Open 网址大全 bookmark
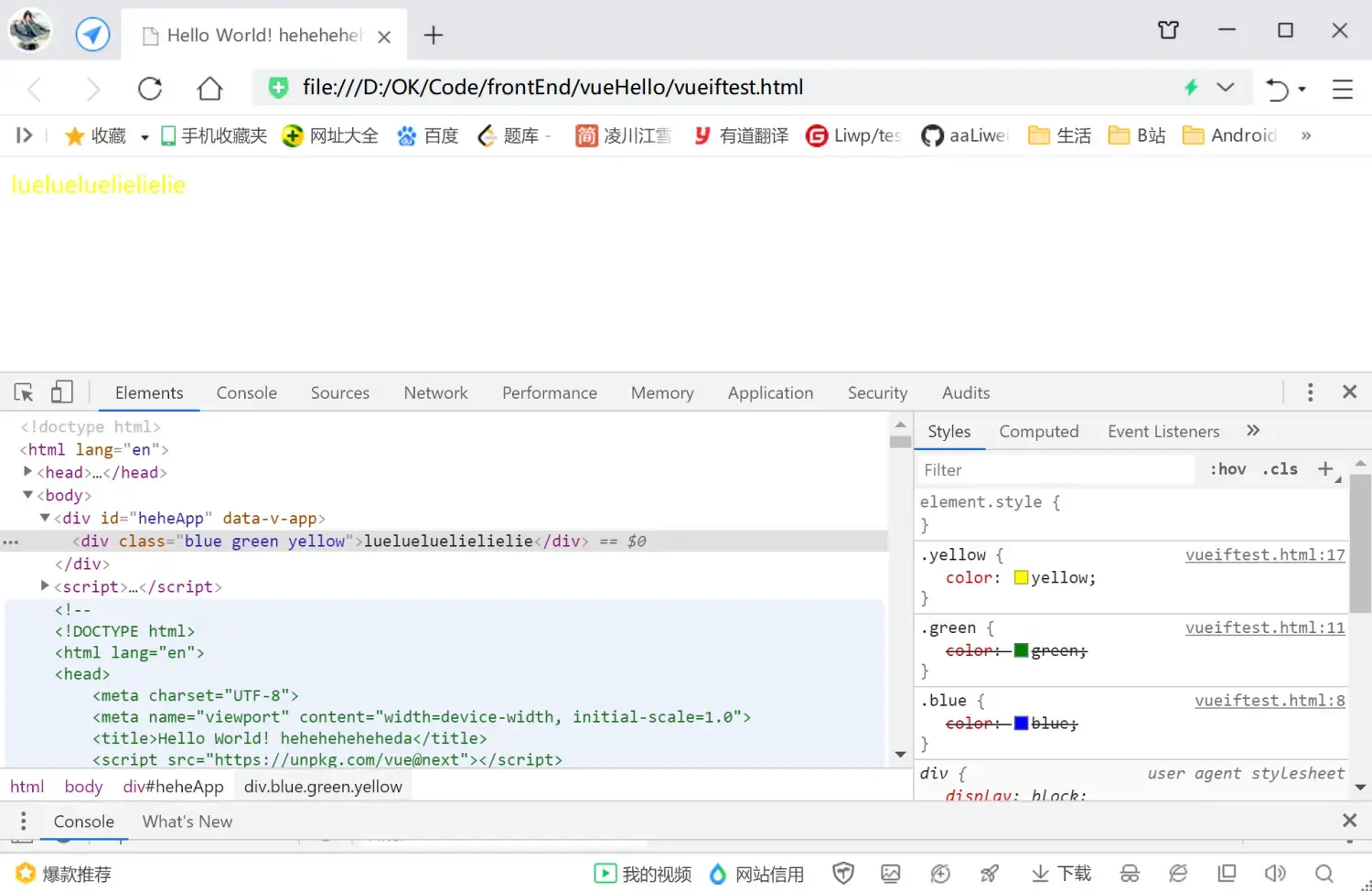The height and width of the screenshot is (891, 1372). click(330, 135)
